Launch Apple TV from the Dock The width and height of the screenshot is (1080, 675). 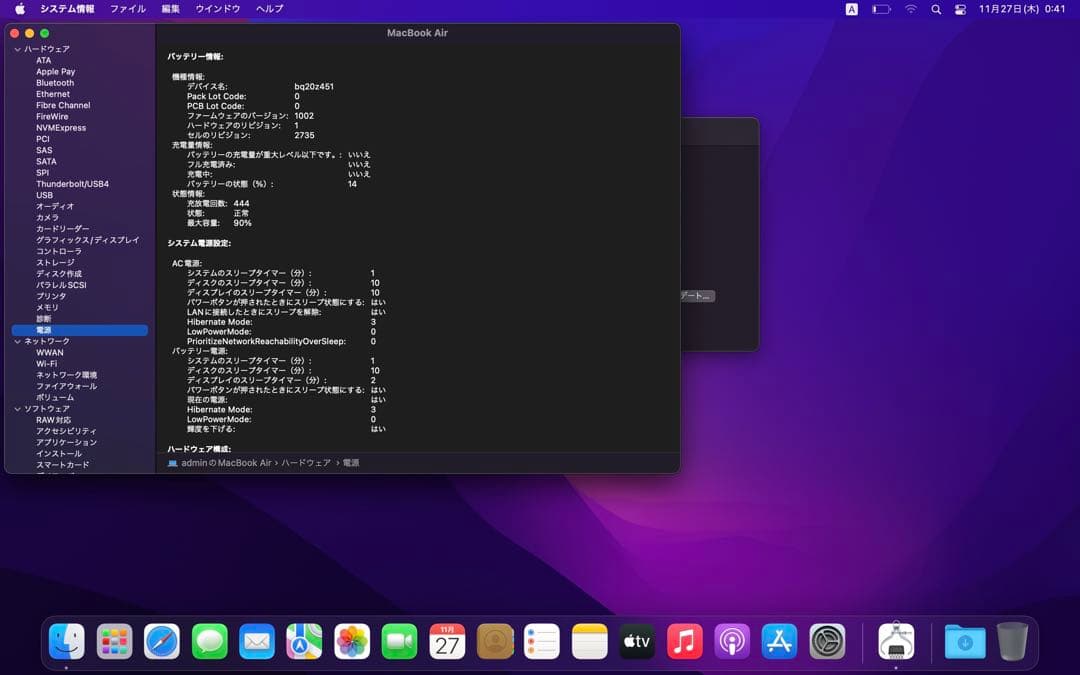tap(637, 641)
